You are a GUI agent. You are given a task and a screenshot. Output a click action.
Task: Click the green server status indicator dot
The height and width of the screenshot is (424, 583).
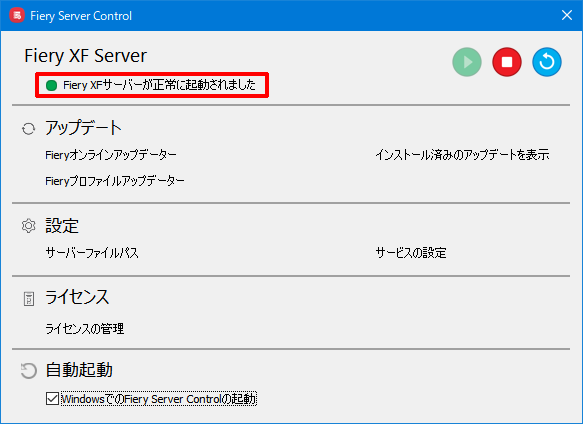click(51, 86)
